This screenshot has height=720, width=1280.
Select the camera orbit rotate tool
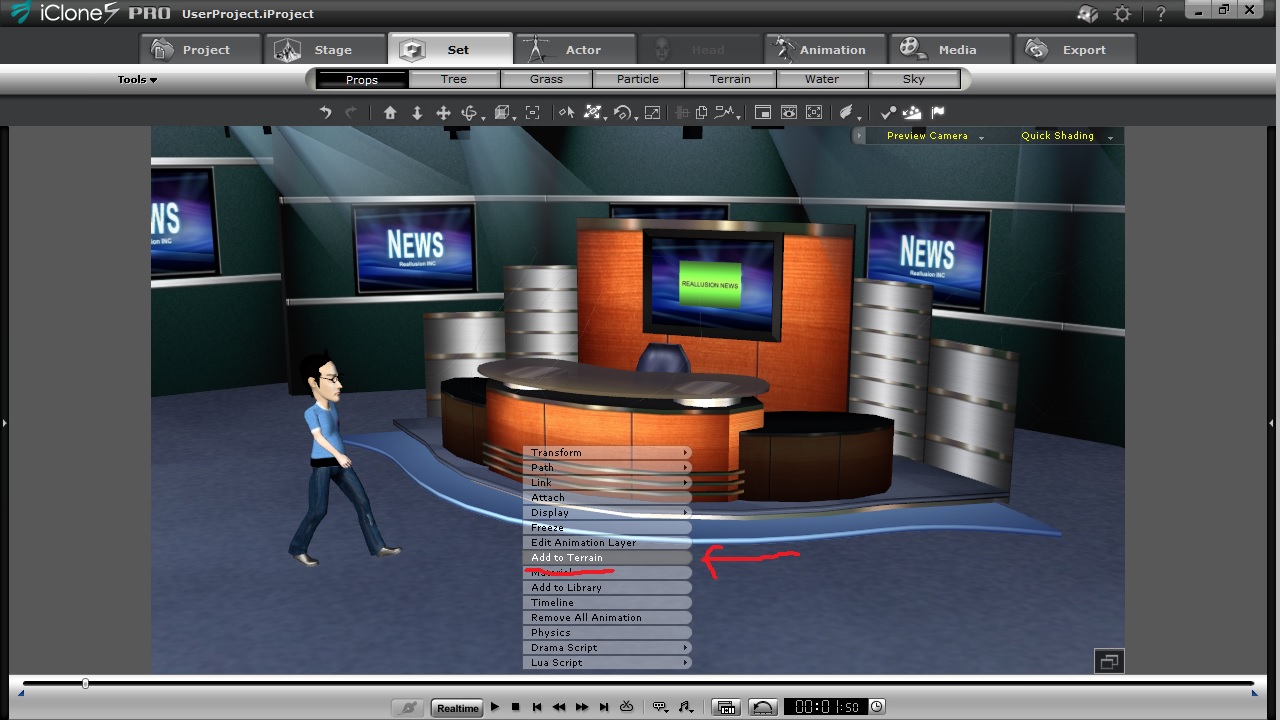point(469,112)
